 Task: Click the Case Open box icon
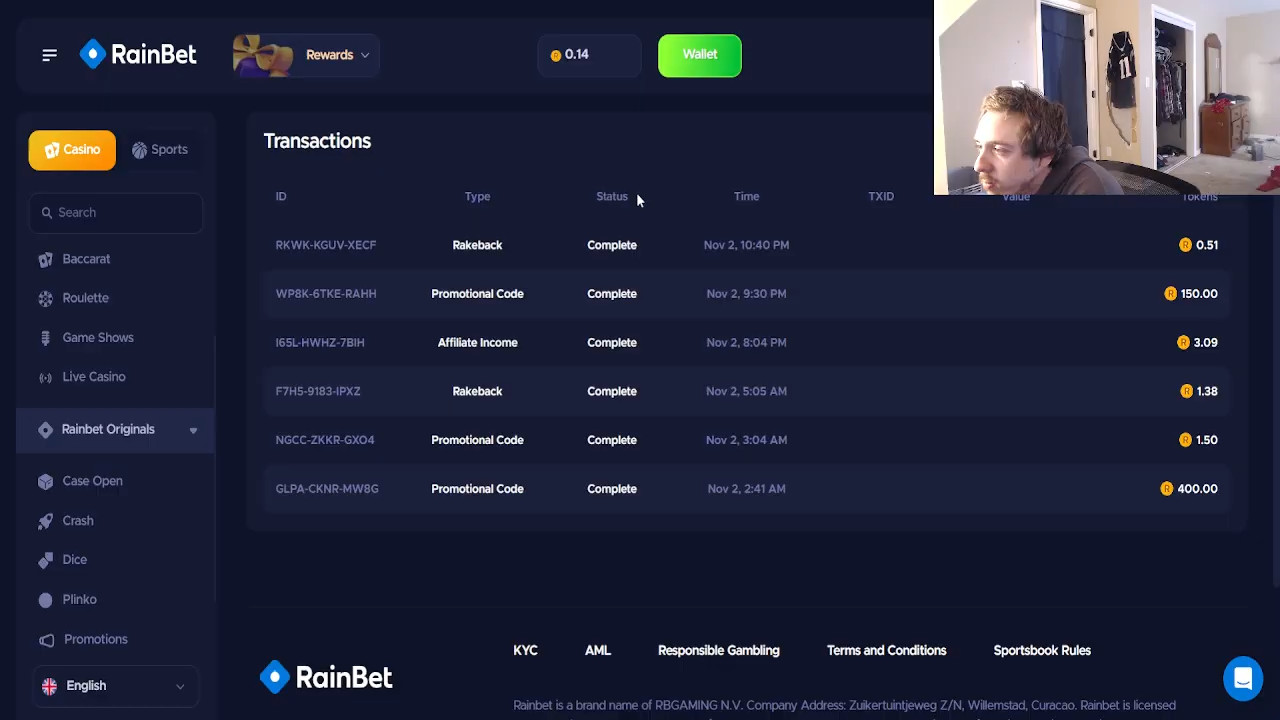(x=45, y=481)
